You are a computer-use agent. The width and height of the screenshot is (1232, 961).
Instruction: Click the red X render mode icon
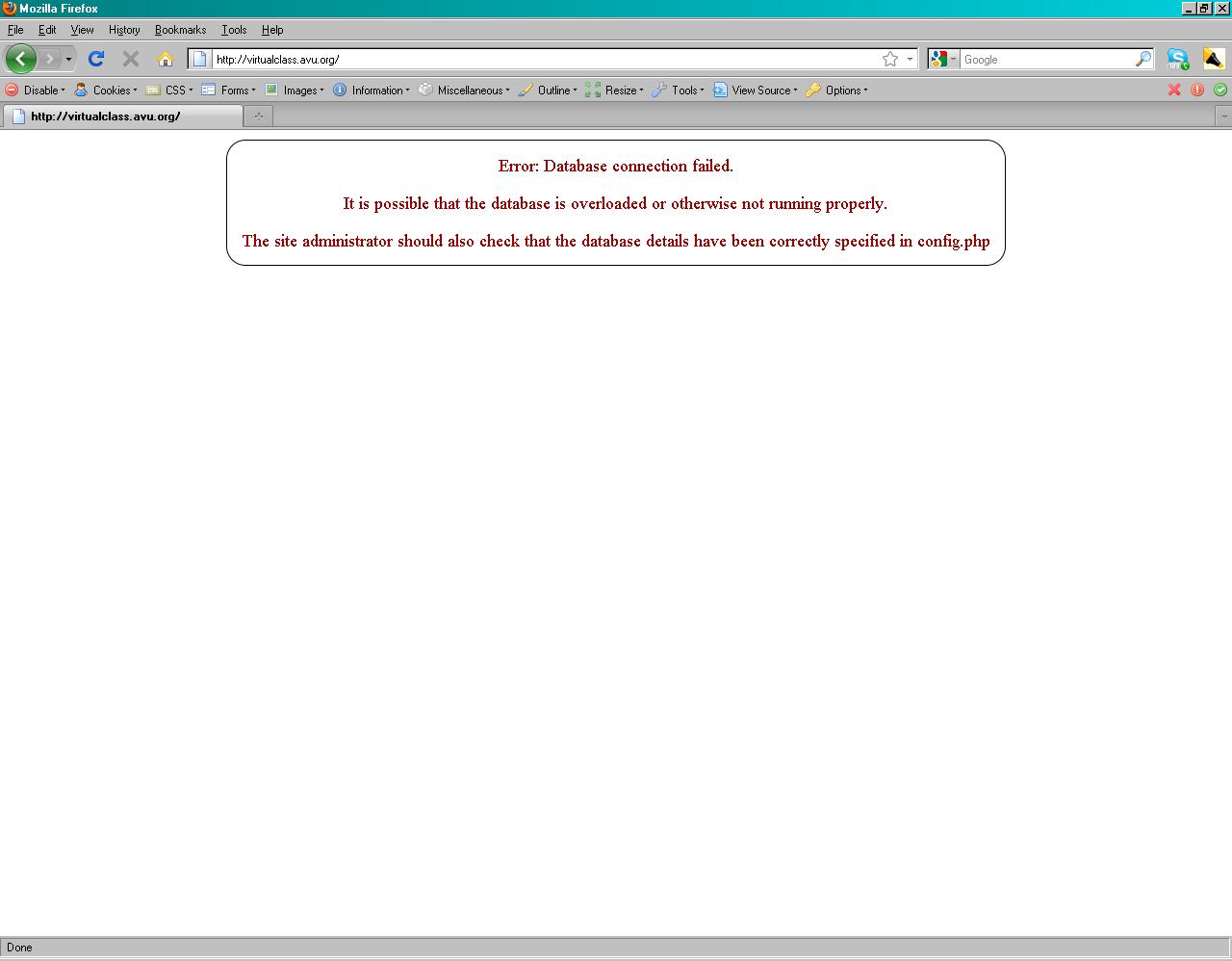coord(1174,90)
